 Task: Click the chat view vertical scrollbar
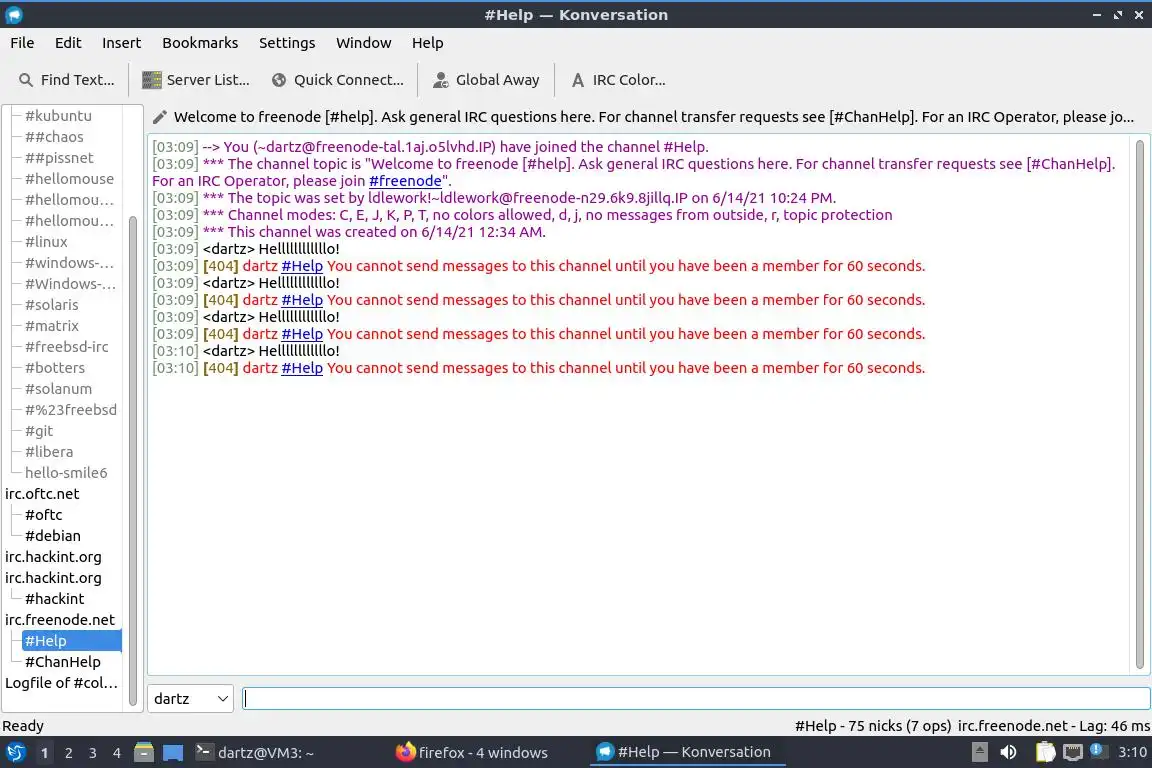pyautogui.click(x=1140, y=404)
